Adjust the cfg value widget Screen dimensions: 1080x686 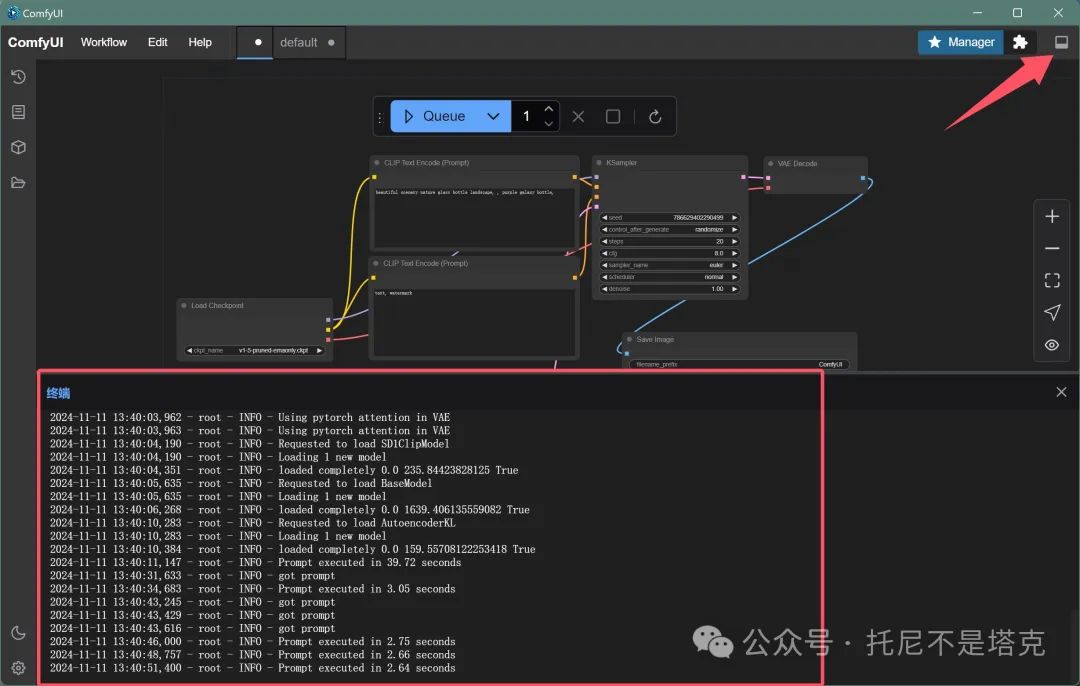pos(669,253)
